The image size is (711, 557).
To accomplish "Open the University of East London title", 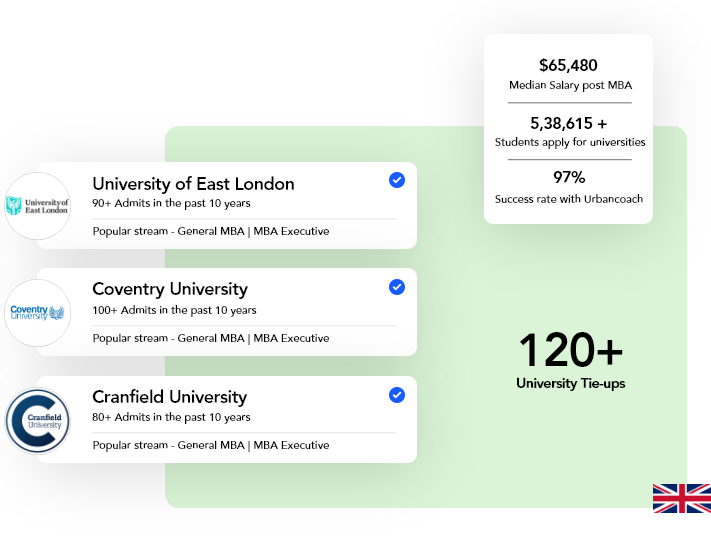I will [193, 184].
